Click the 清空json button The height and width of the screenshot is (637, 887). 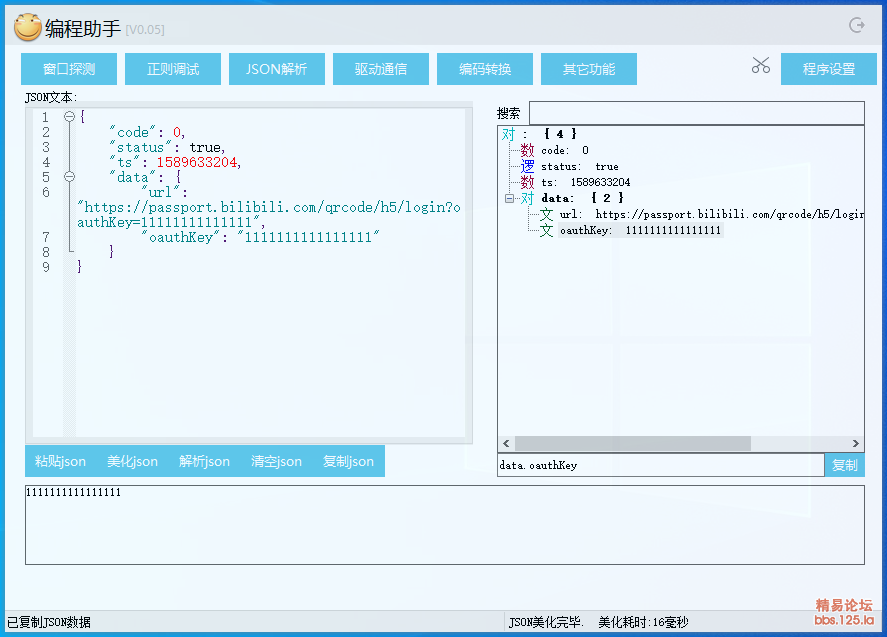[276, 461]
